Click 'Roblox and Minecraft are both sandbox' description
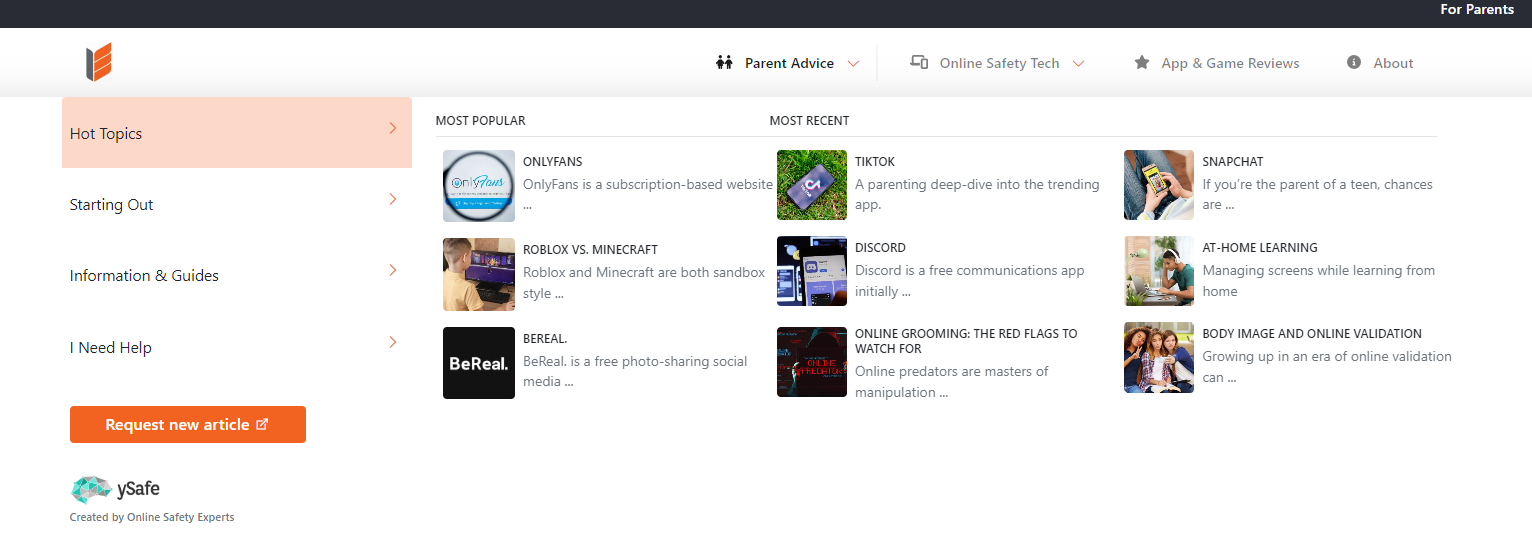1532x544 pixels. tap(644, 282)
